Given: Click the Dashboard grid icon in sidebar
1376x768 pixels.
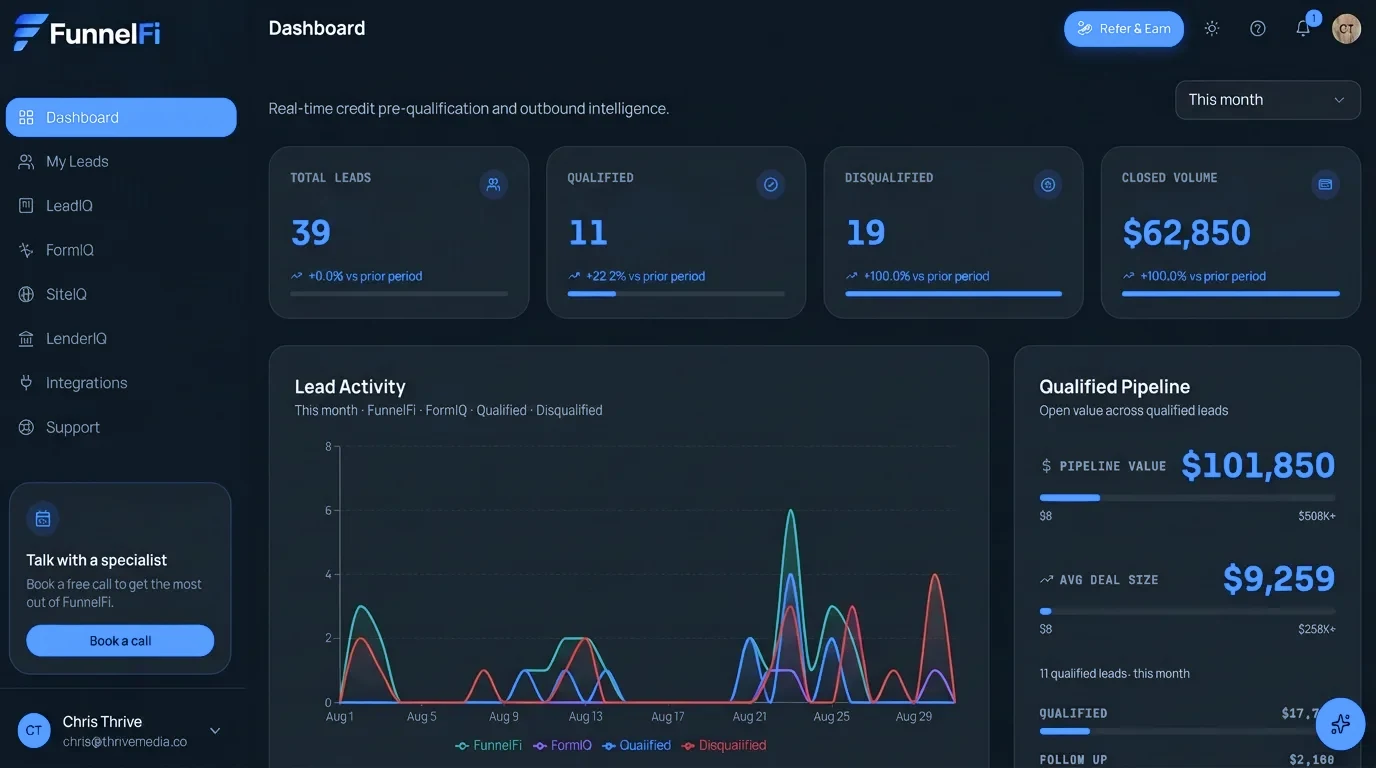Looking at the screenshot, I should (x=26, y=117).
